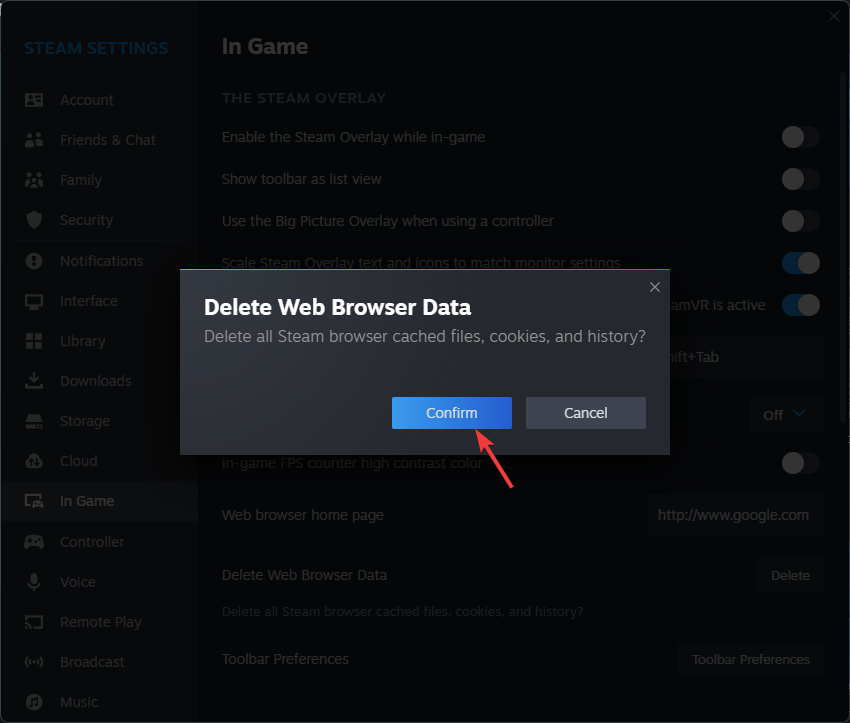850x723 pixels.
Task: Toggle Enable the Steam Overlay while in-game
Action: click(x=800, y=137)
